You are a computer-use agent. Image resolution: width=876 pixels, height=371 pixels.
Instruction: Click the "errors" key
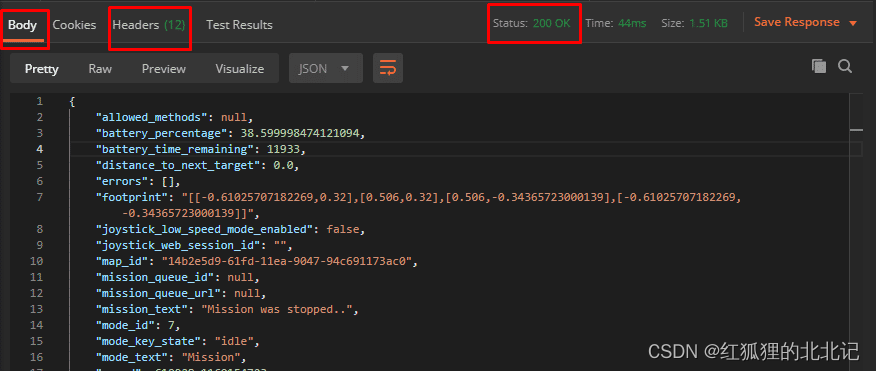[121, 182]
